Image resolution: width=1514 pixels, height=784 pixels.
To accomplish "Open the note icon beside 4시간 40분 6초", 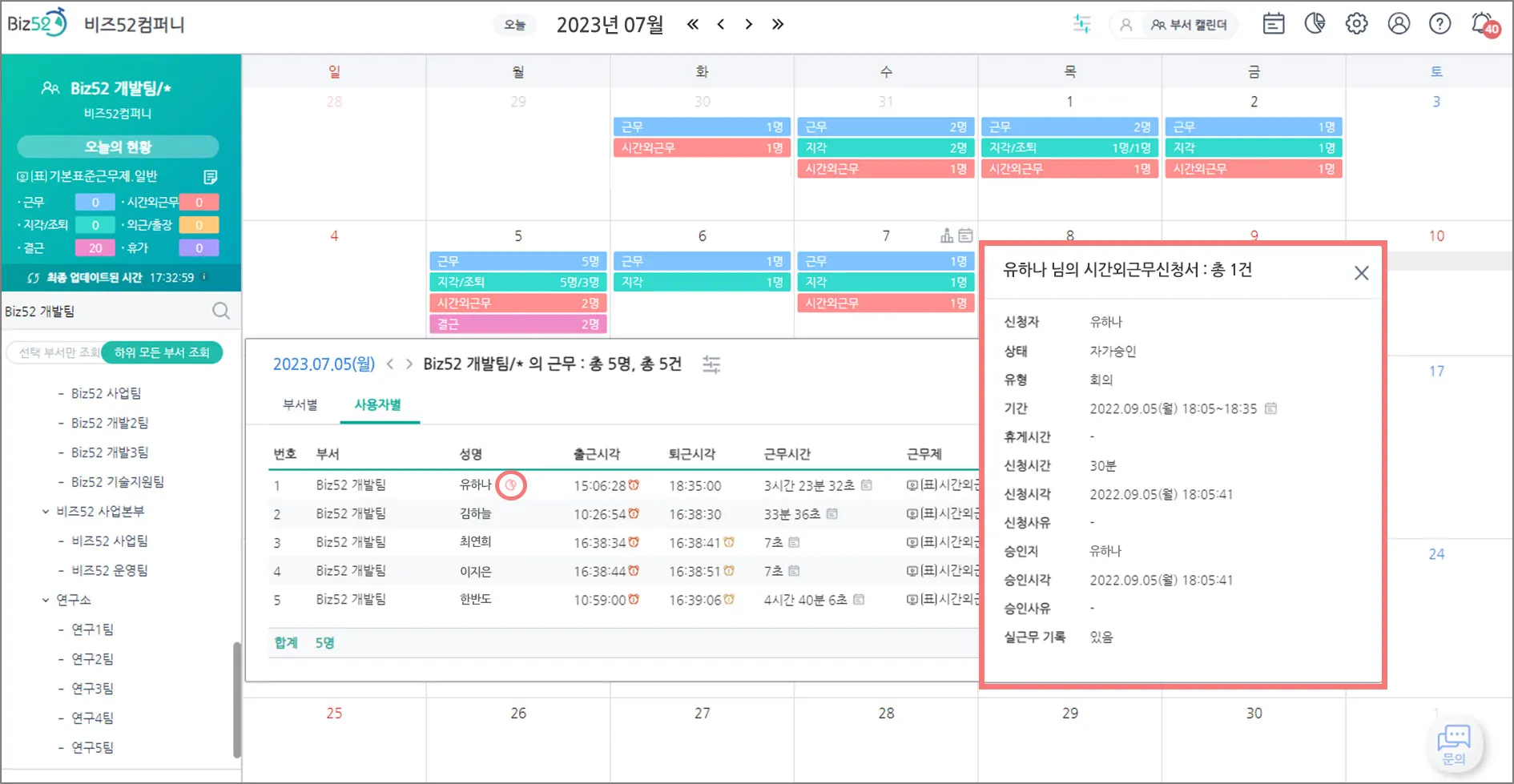I will (x=859, y=599).
